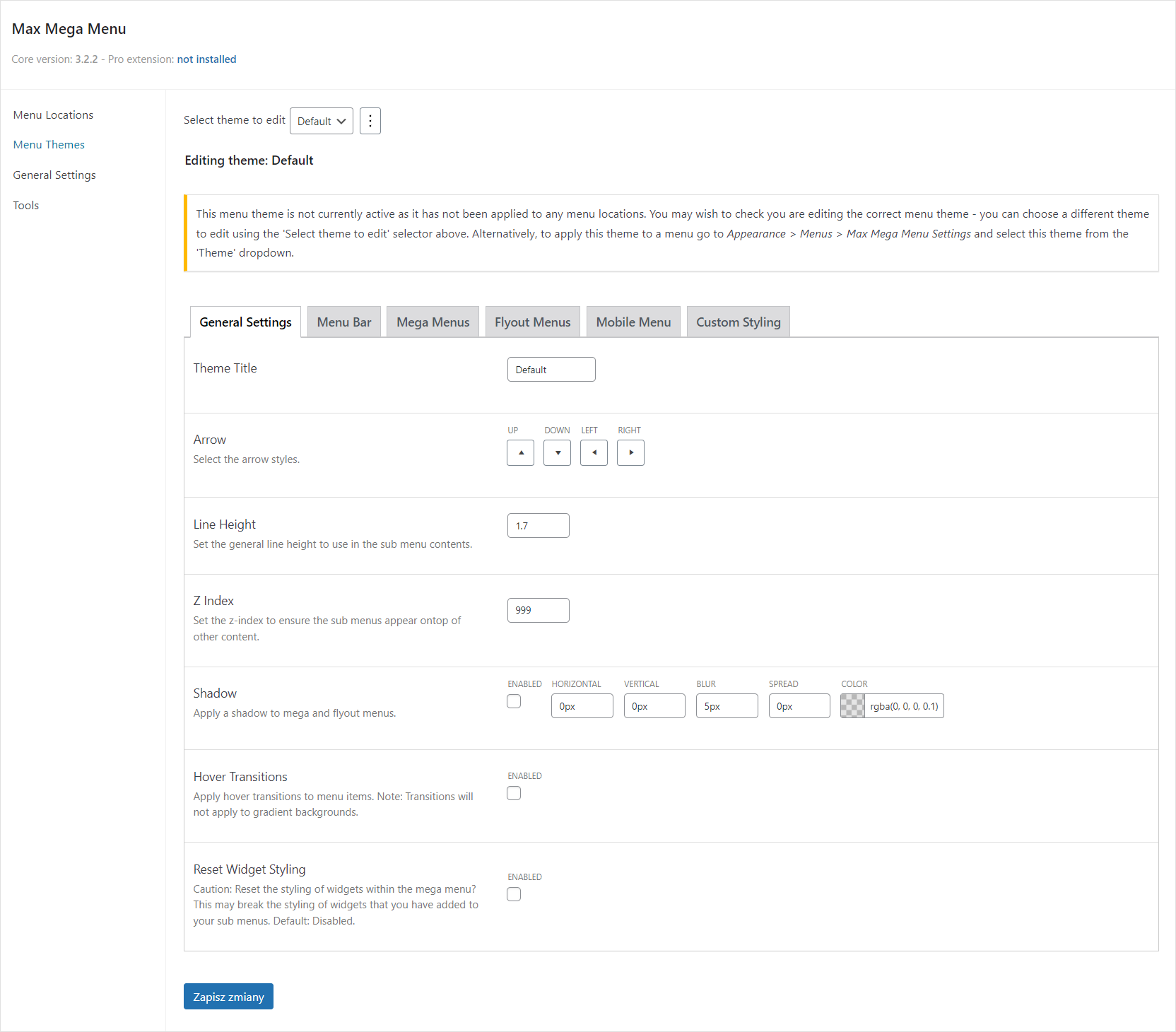This screenshot has height=1032, width=1176.
Task: Click the 'Max Mega Menu' title
Action: [69, 29]
